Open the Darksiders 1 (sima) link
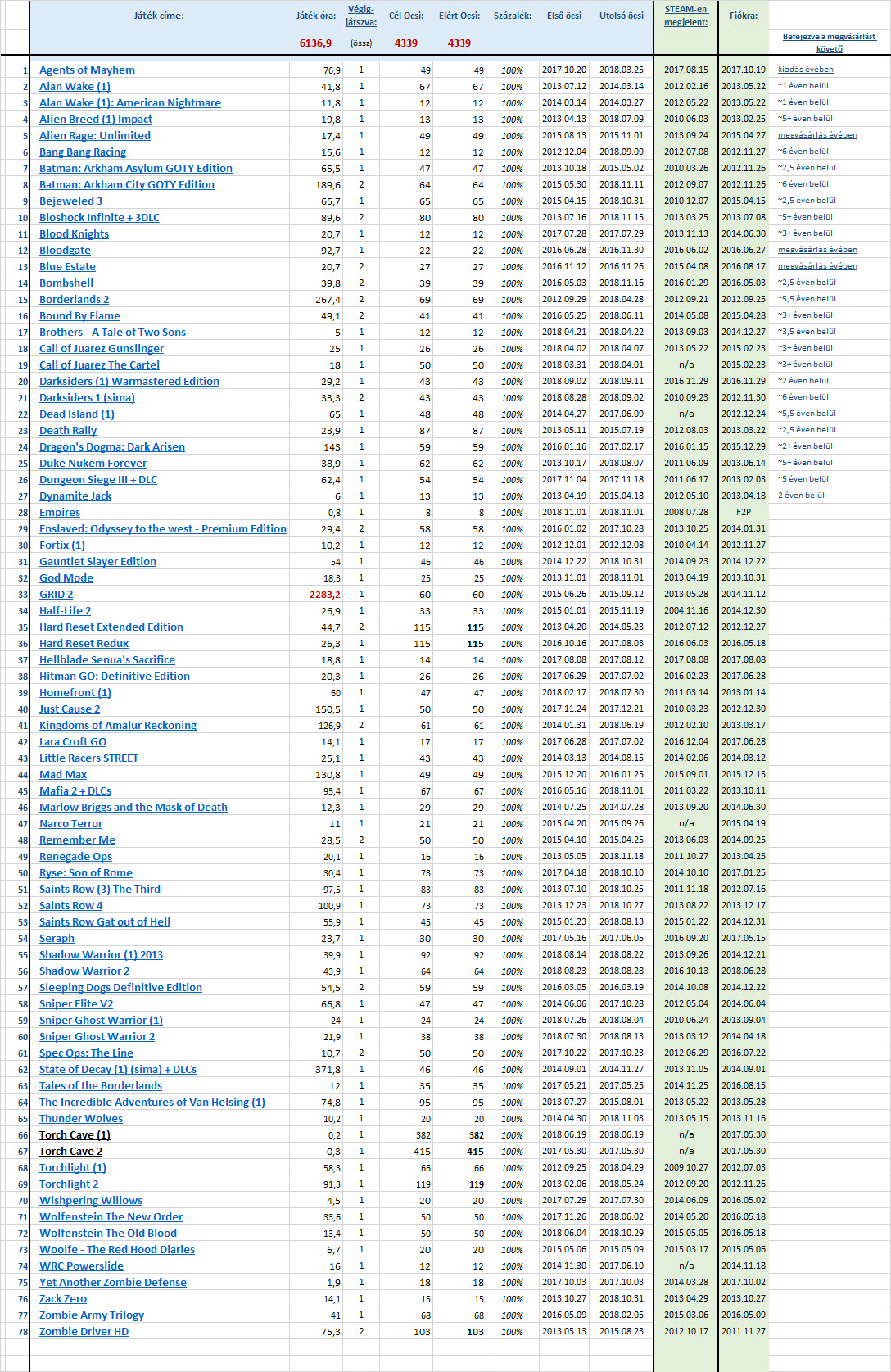The width and height of the screenshot is (891, 1372). click(87, 398)
